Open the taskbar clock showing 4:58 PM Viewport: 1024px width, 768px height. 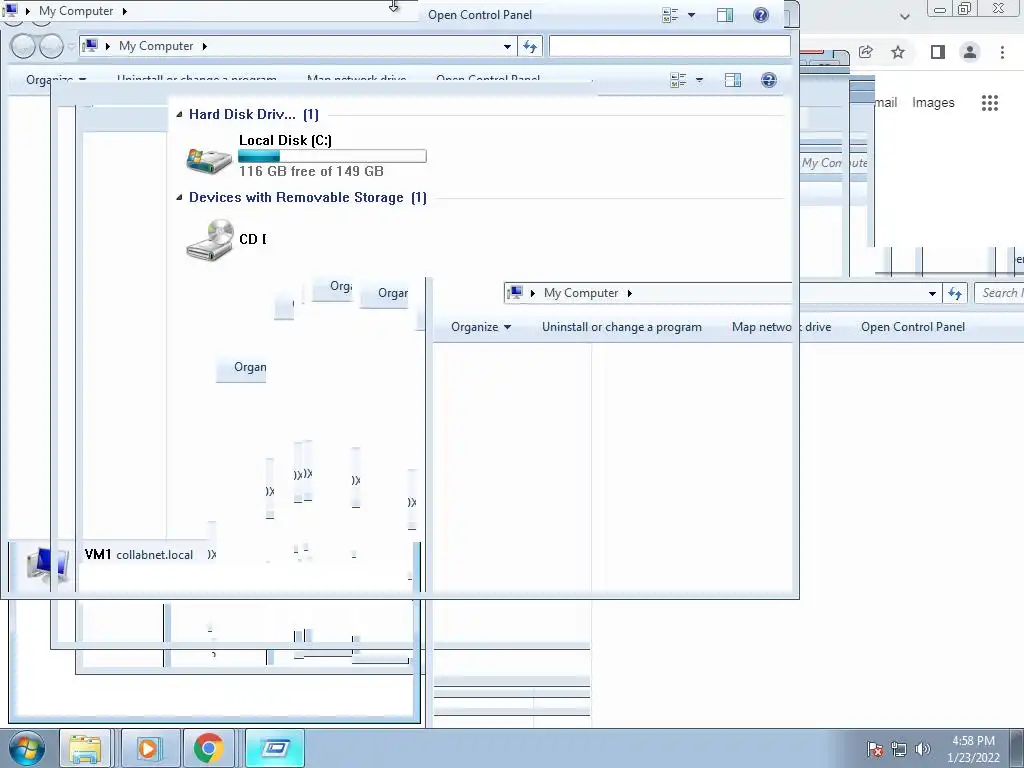click(973, 749)
